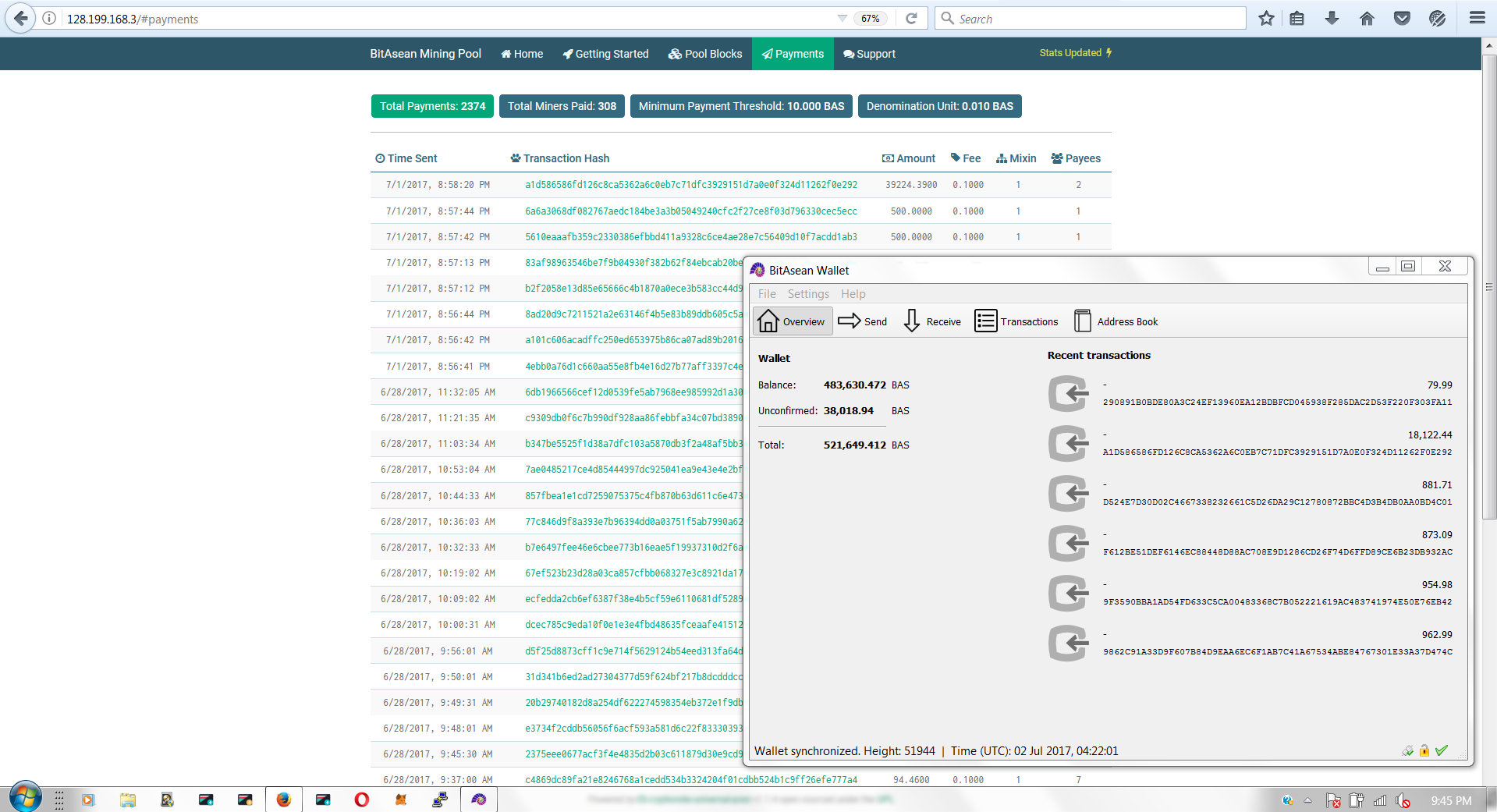Click the 954.98 incoming transaction icon
Screen dimensions: 1497x812
tap(1069, 594)
